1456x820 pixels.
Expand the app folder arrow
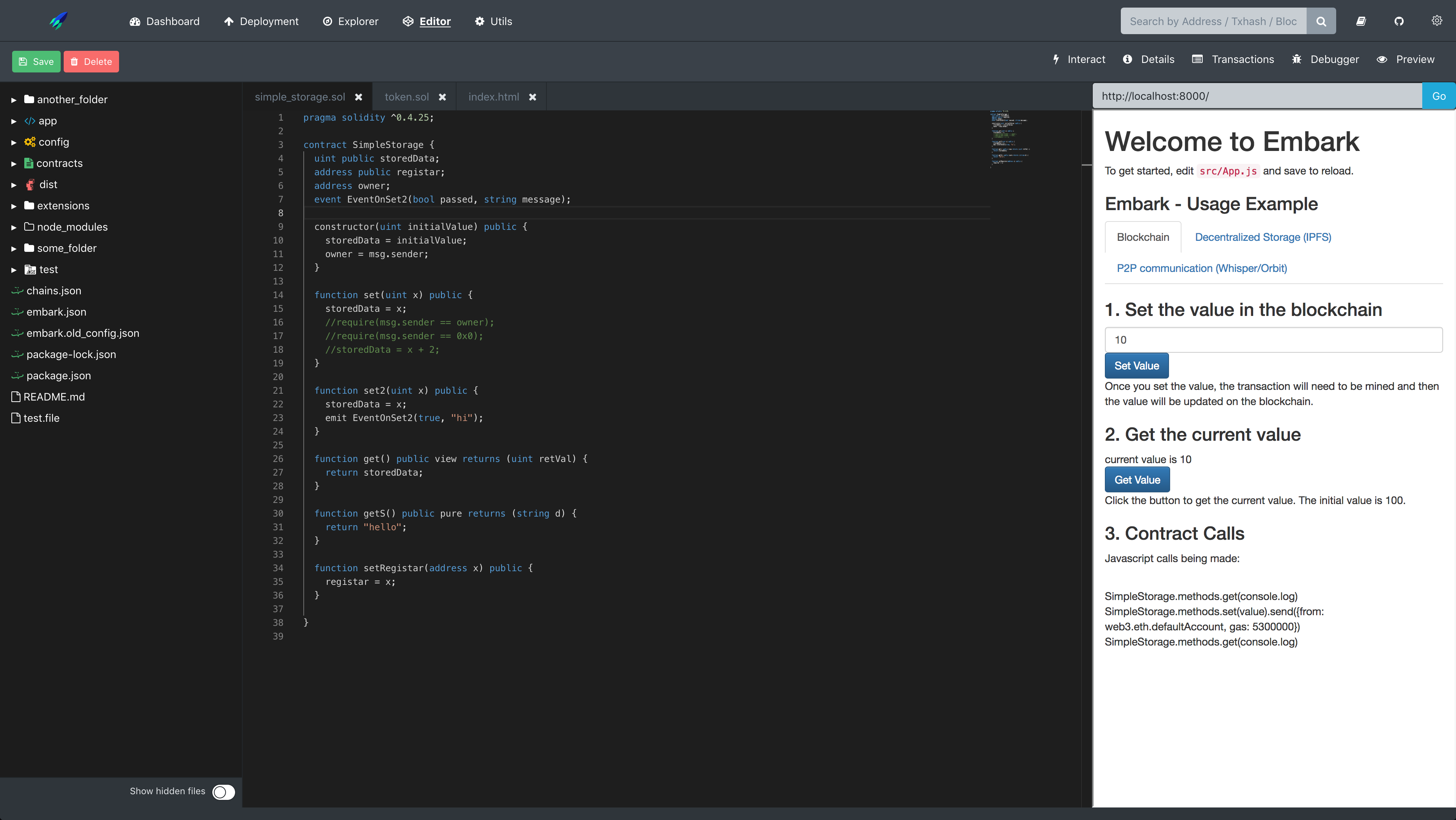pyautogui.click(x=14, y=121)
